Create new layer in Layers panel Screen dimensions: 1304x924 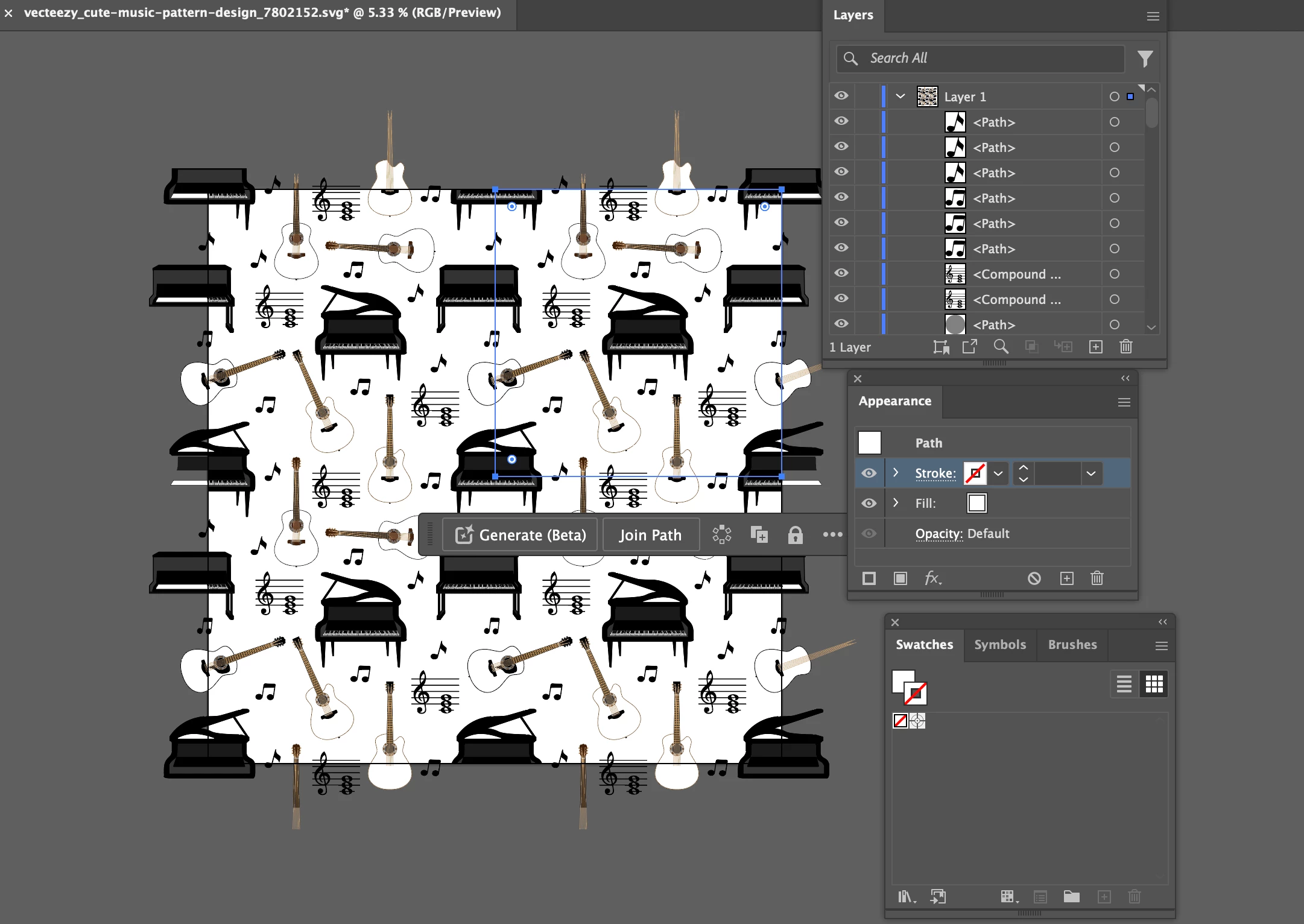(1095, 347)
